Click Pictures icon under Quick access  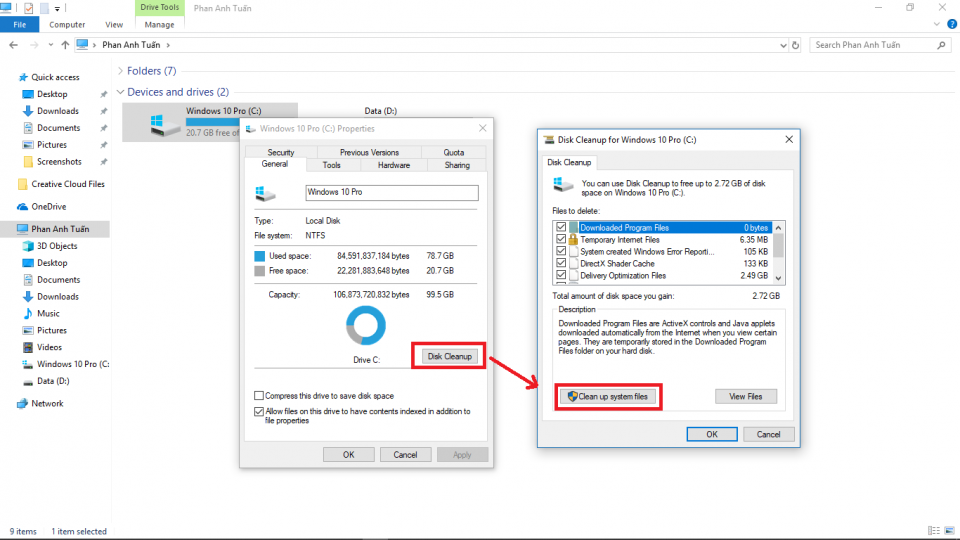click(x=28, y=145)
